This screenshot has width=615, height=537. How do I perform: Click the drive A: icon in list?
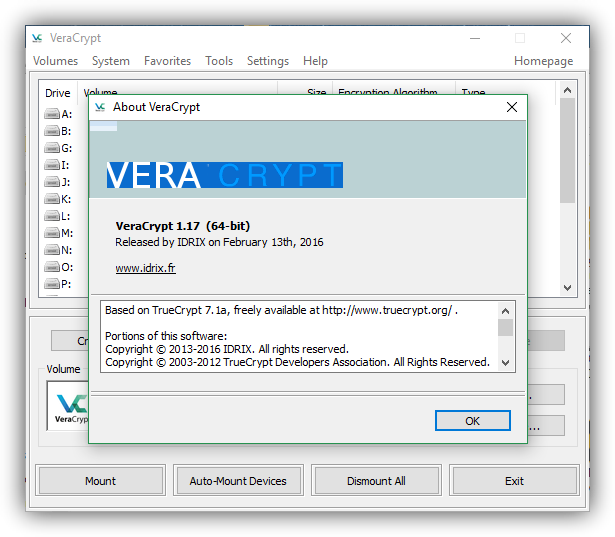52,114
